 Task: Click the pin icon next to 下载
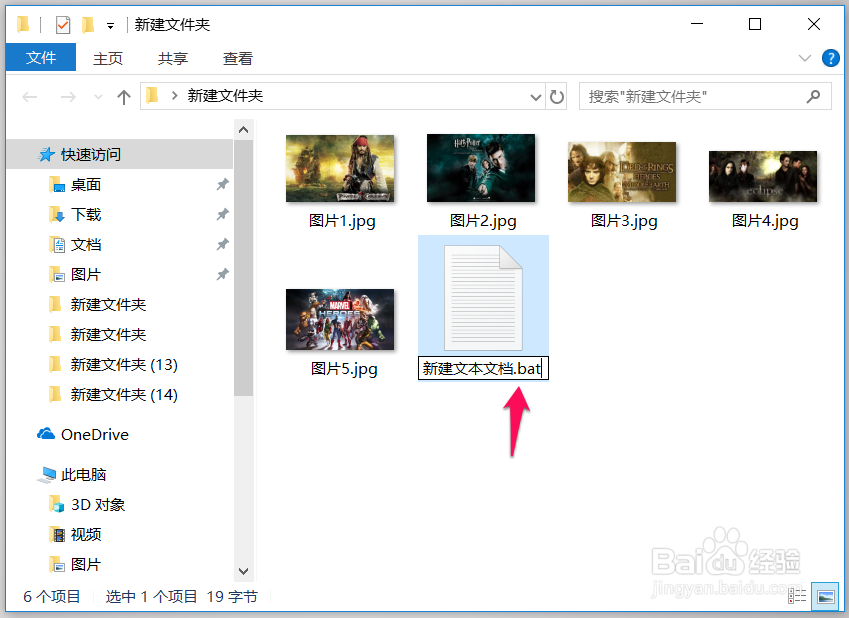click(222, 214)
